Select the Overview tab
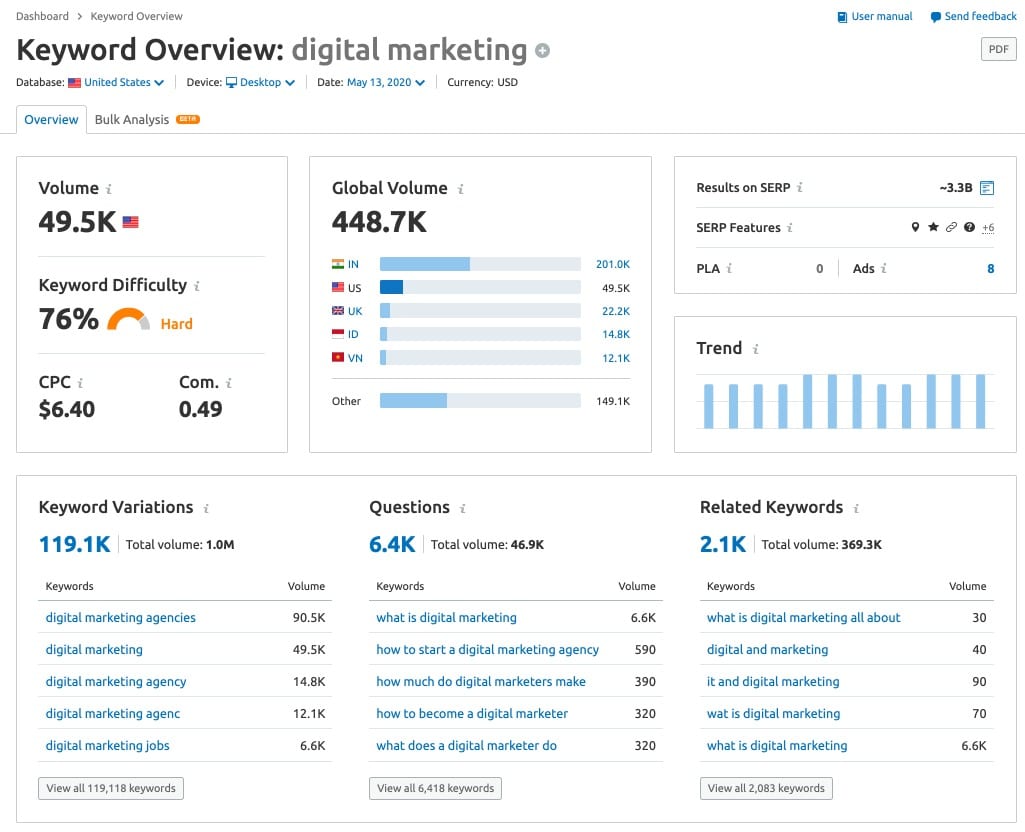Screen dimensions: 1025x832 tap(50, 119)
